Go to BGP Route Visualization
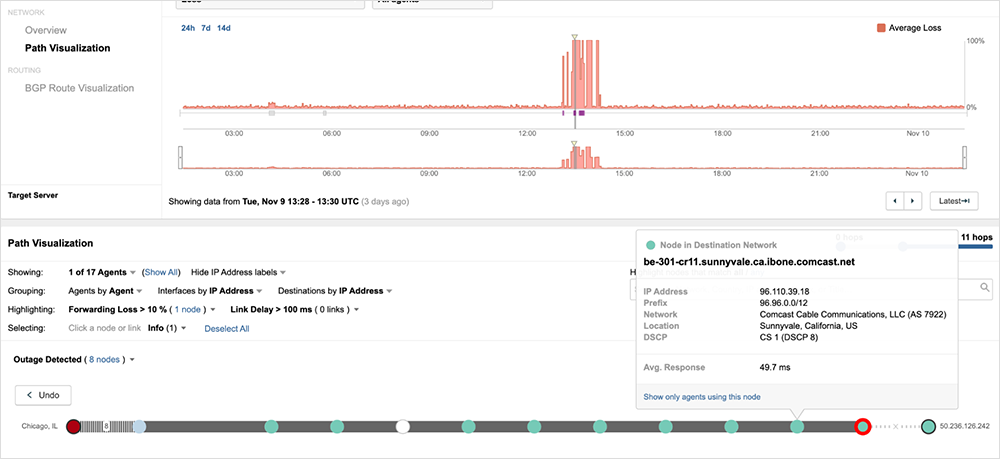 [x=79, y=88]
